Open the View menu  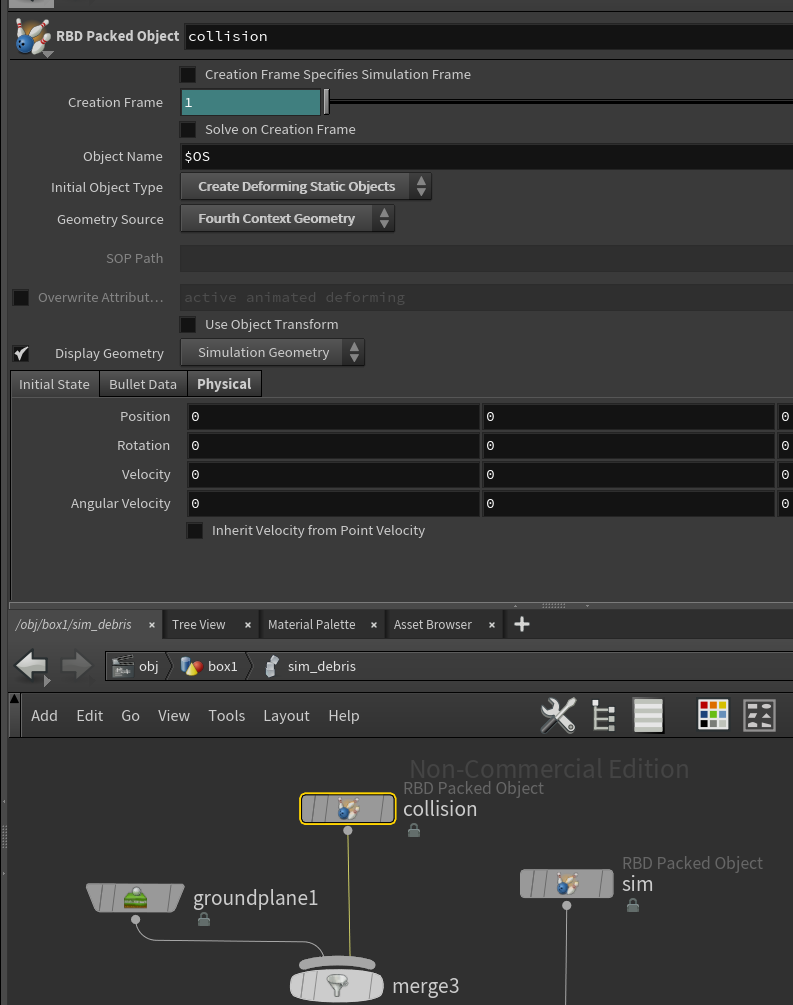click(174, 715)
